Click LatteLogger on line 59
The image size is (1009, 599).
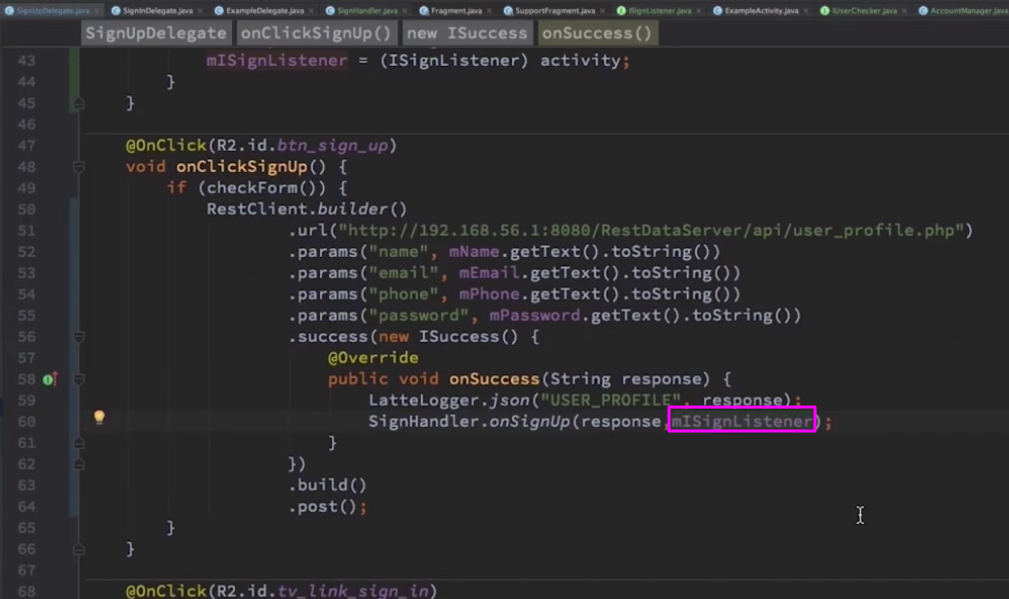pos(424,400)
